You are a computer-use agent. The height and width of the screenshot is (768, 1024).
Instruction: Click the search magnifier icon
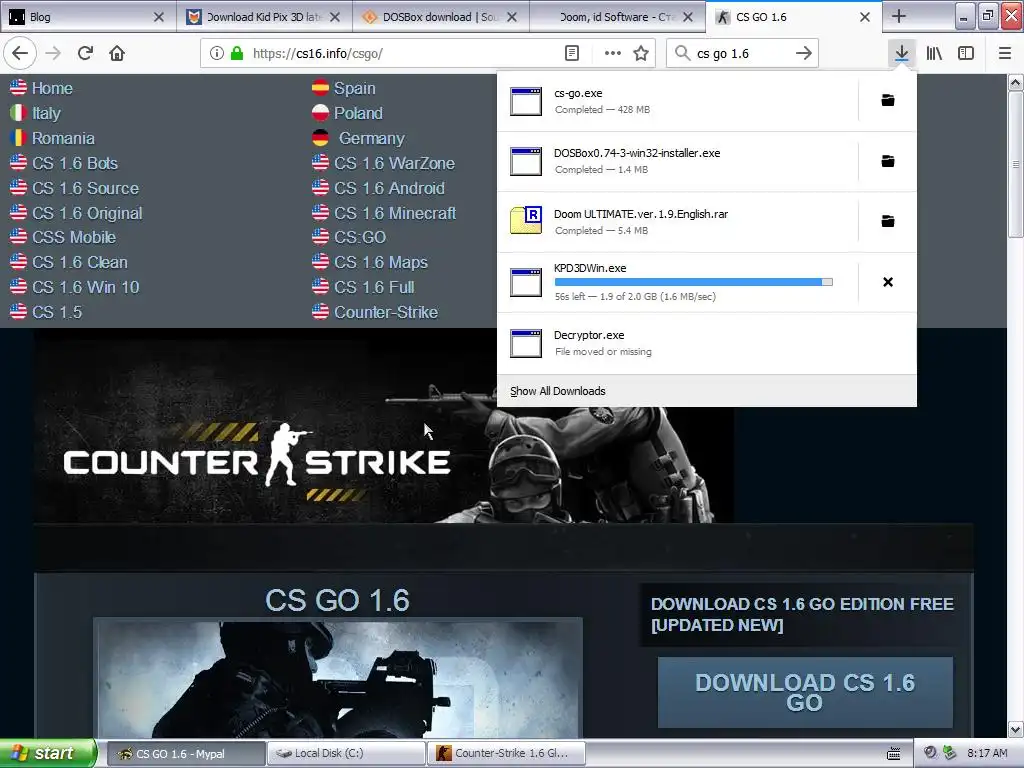682,54
